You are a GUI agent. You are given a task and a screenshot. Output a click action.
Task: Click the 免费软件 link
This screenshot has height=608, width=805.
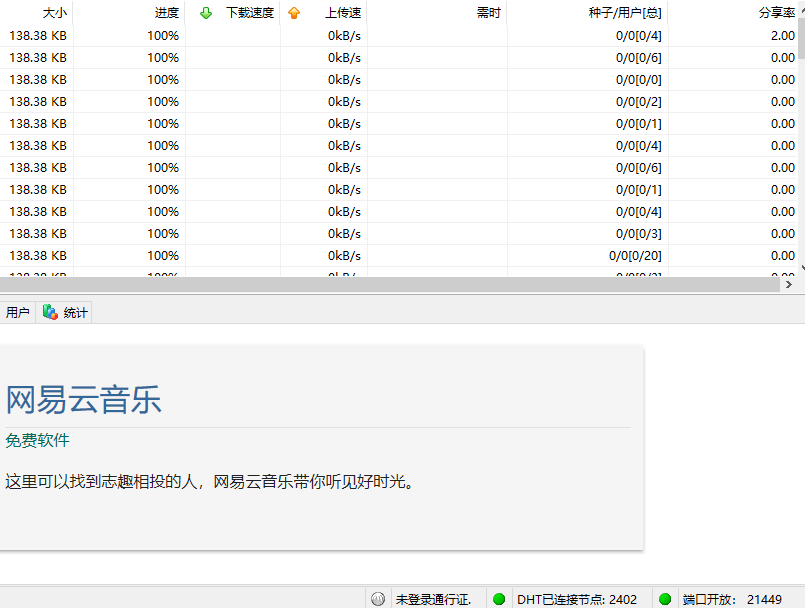[37, 441]
